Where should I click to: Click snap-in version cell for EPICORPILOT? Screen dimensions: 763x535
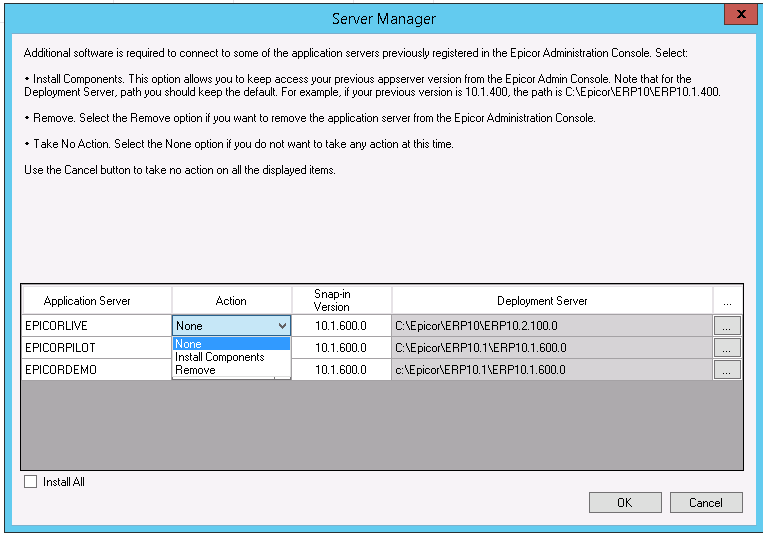tap(342, 348)
